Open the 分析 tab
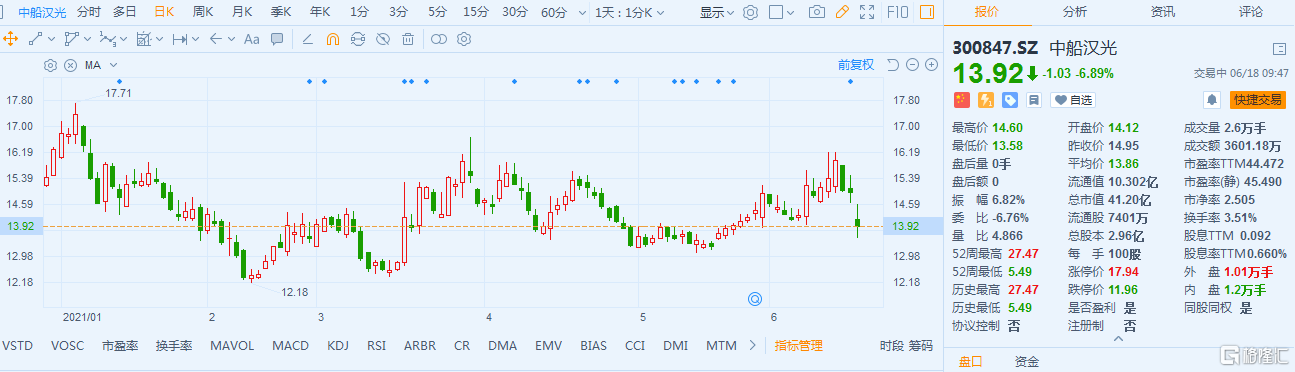1295x372 pixels. [x=1075, y=12]
